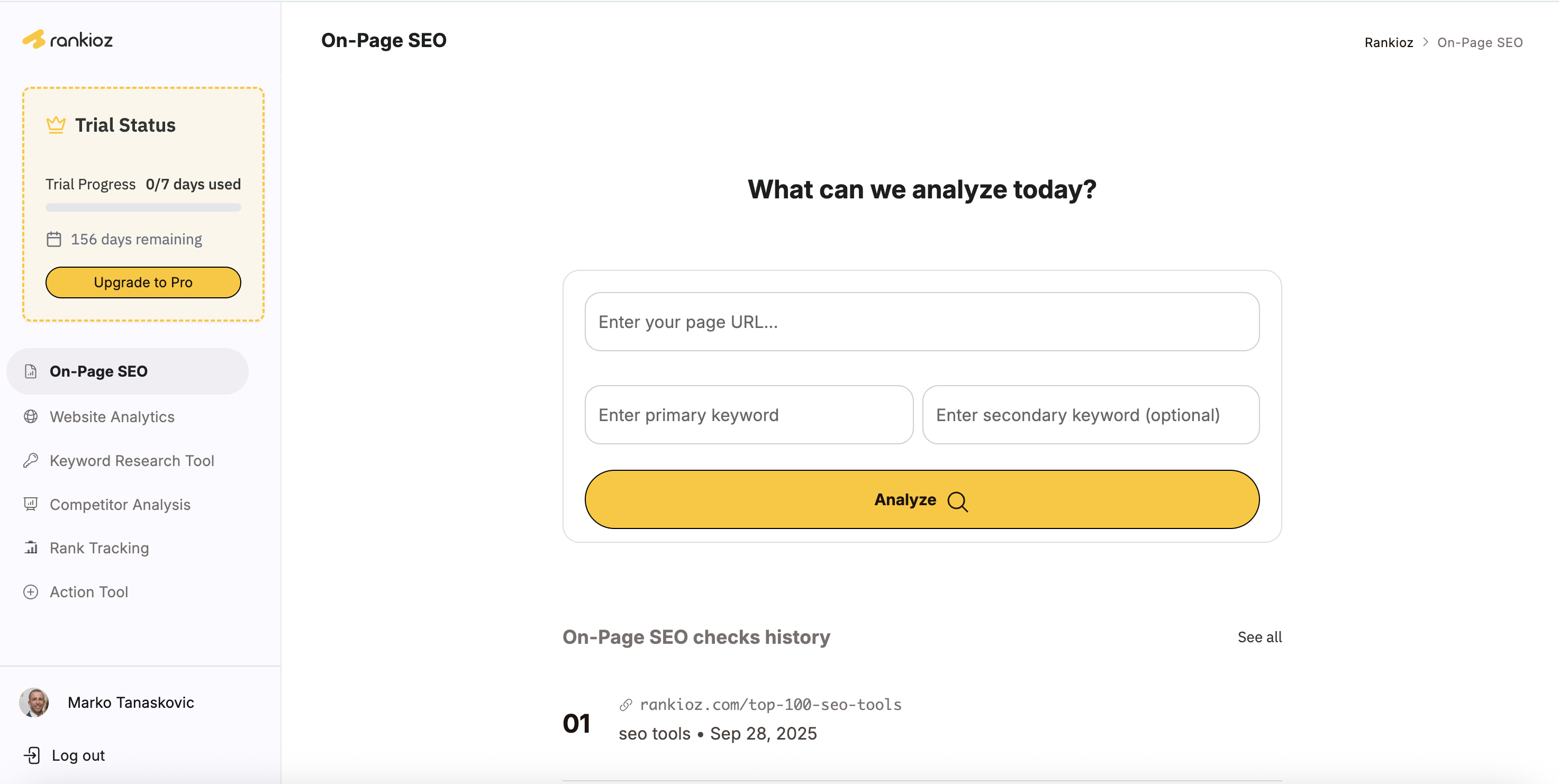Click the trial progress bar
This screenshot has height=784, width=1559.
pos(143,207)
